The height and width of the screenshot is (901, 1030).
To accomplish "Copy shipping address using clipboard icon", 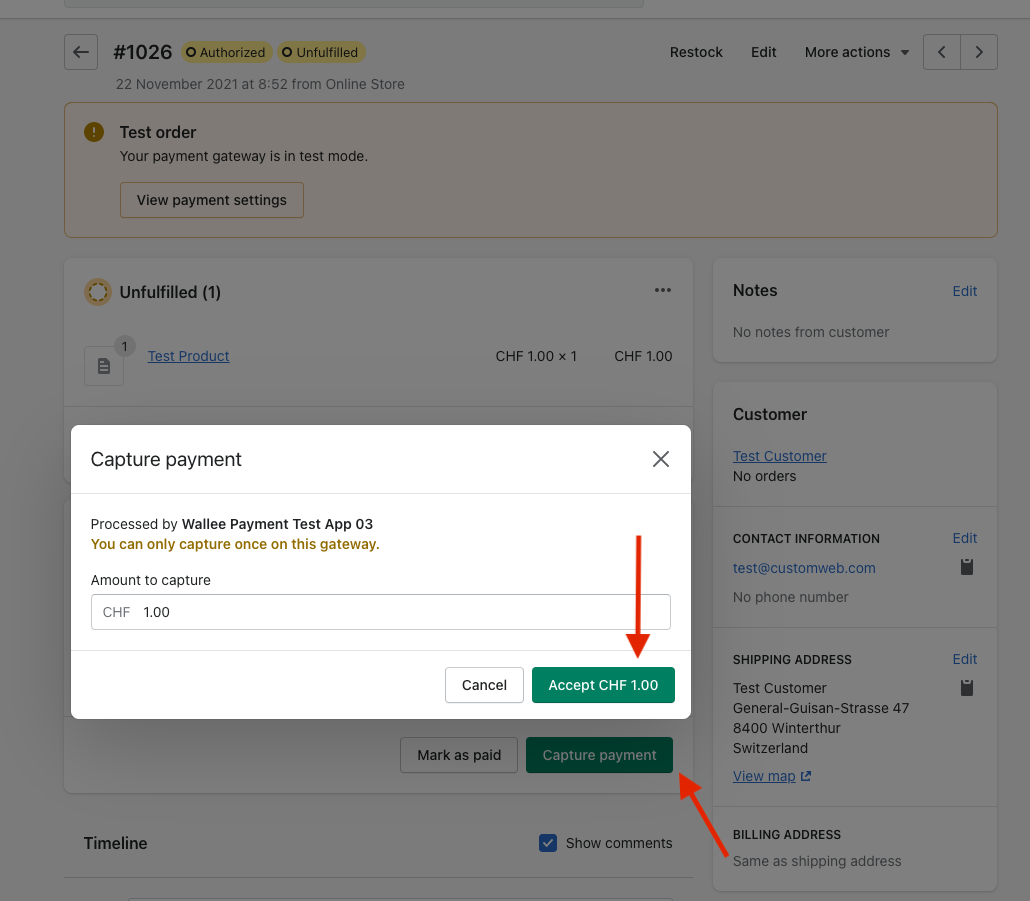I will click(x=966, y=688).
